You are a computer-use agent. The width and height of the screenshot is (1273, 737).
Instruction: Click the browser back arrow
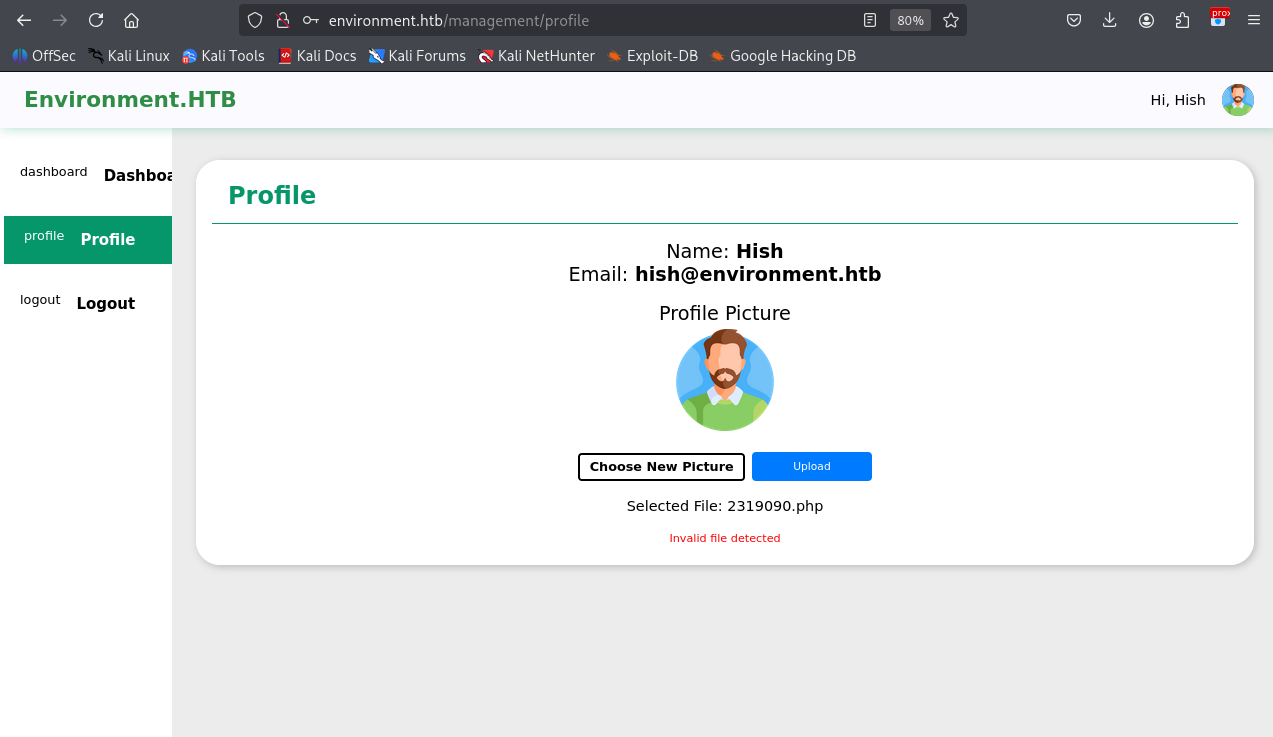coord(24,20)
